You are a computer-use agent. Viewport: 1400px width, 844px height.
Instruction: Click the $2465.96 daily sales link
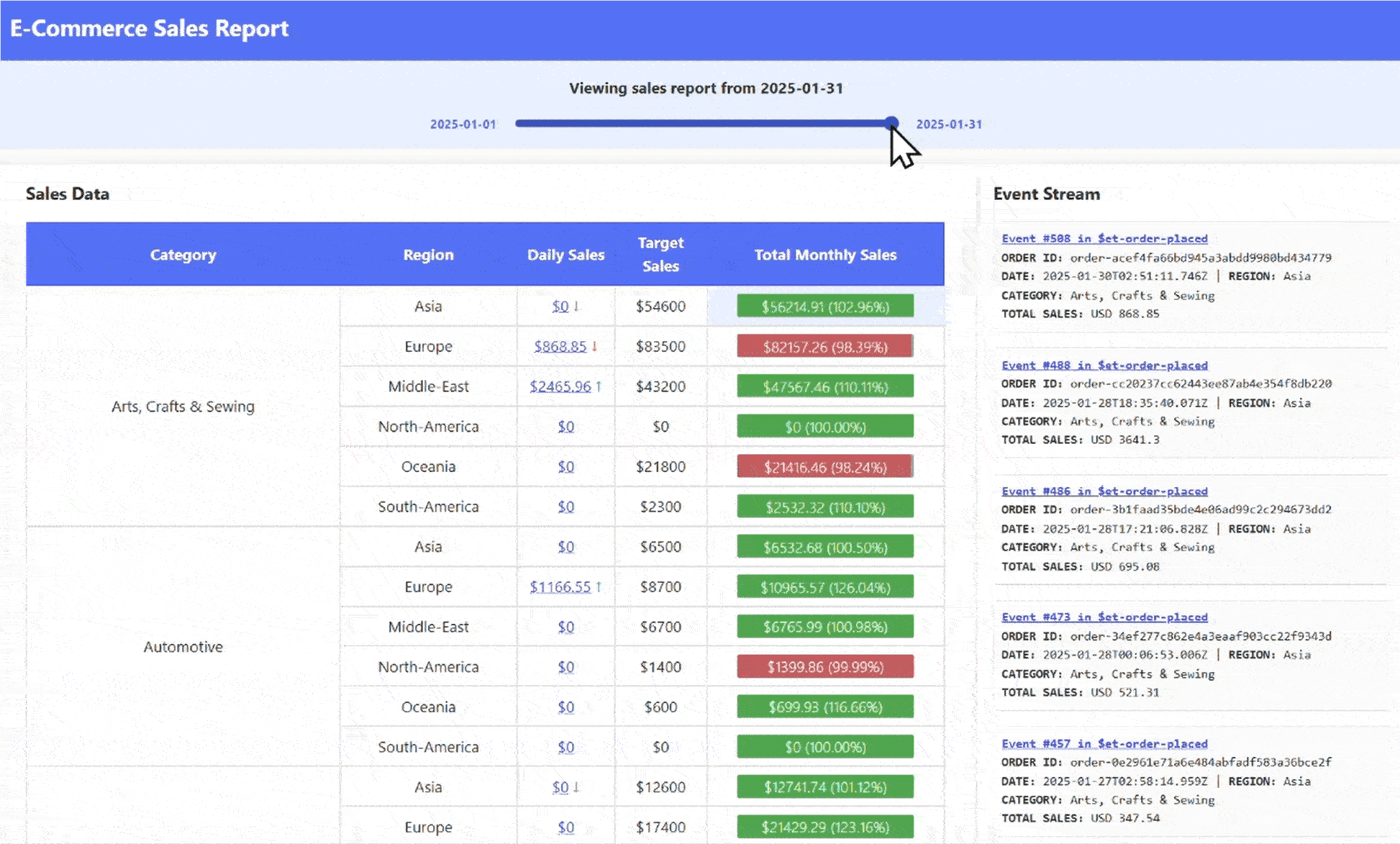click(560, 387)
